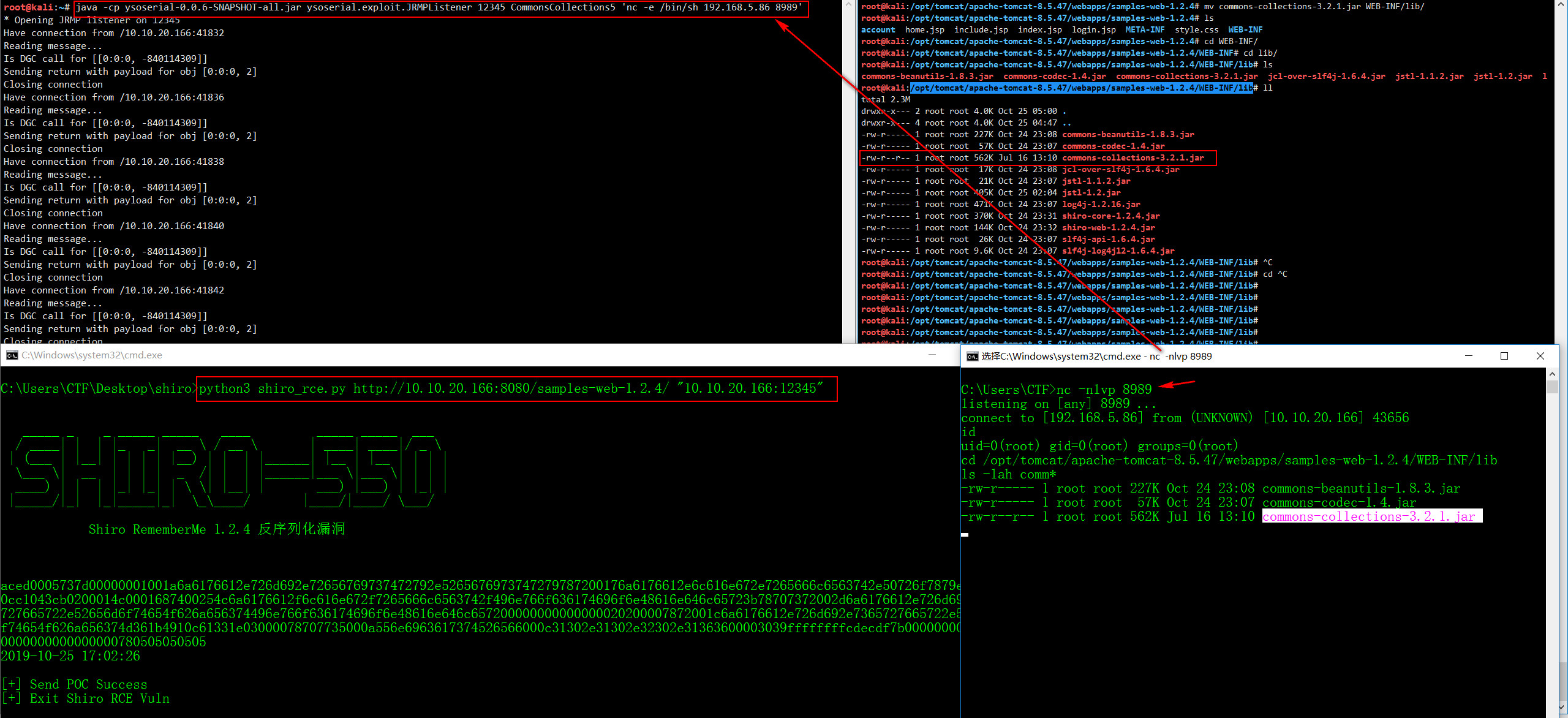Viewport: 1568px width, 718px height.
Task: Close the nc -nlvp 8989 cmd window
Action: [x=1540, y=356]
